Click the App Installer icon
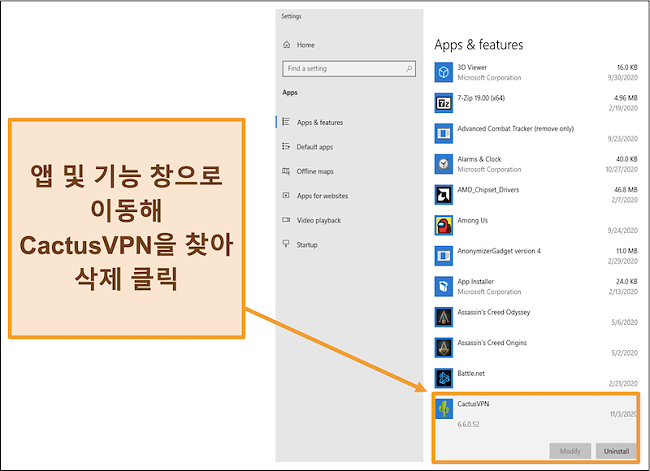Screen dimensions: 650x471 [444, 286]
